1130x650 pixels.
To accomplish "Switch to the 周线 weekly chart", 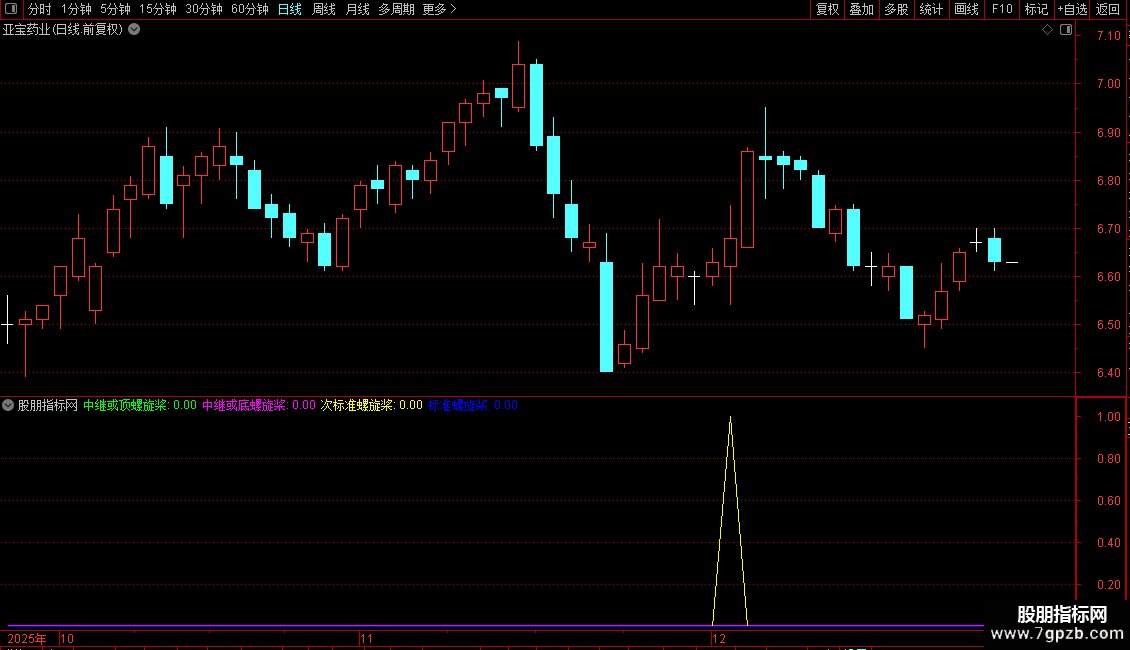I will 324,9.
